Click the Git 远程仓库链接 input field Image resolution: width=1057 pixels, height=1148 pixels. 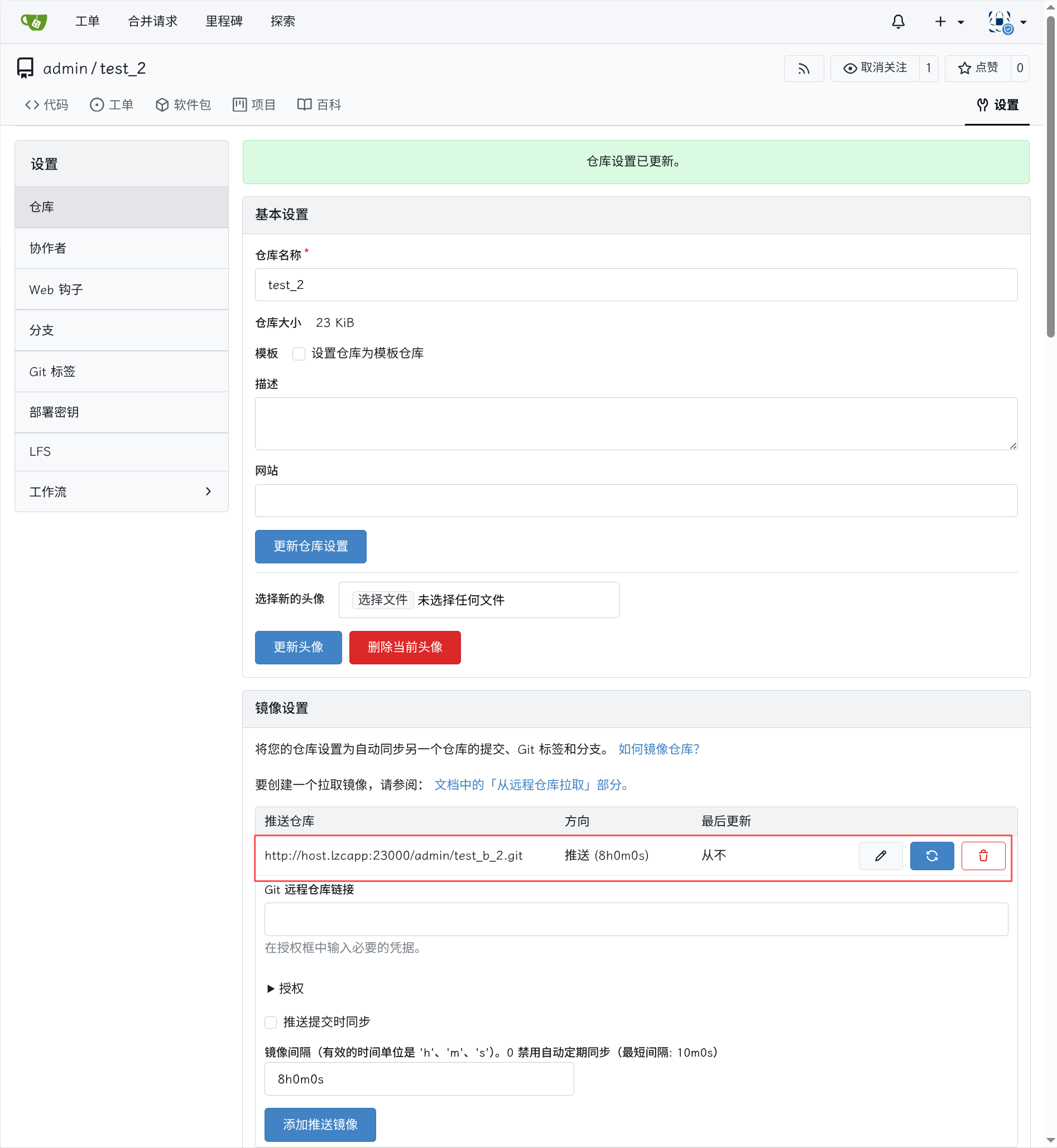pos(636,919)
